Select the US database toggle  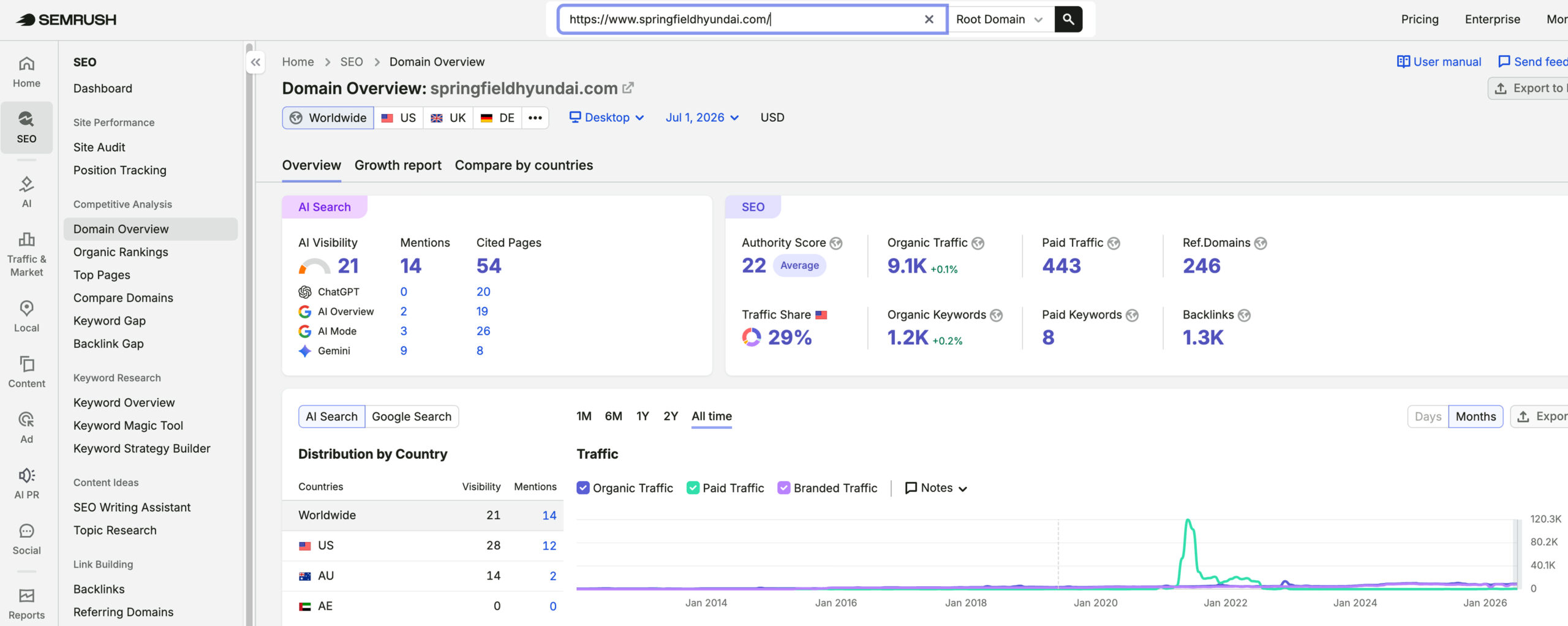tap(399, 118)
